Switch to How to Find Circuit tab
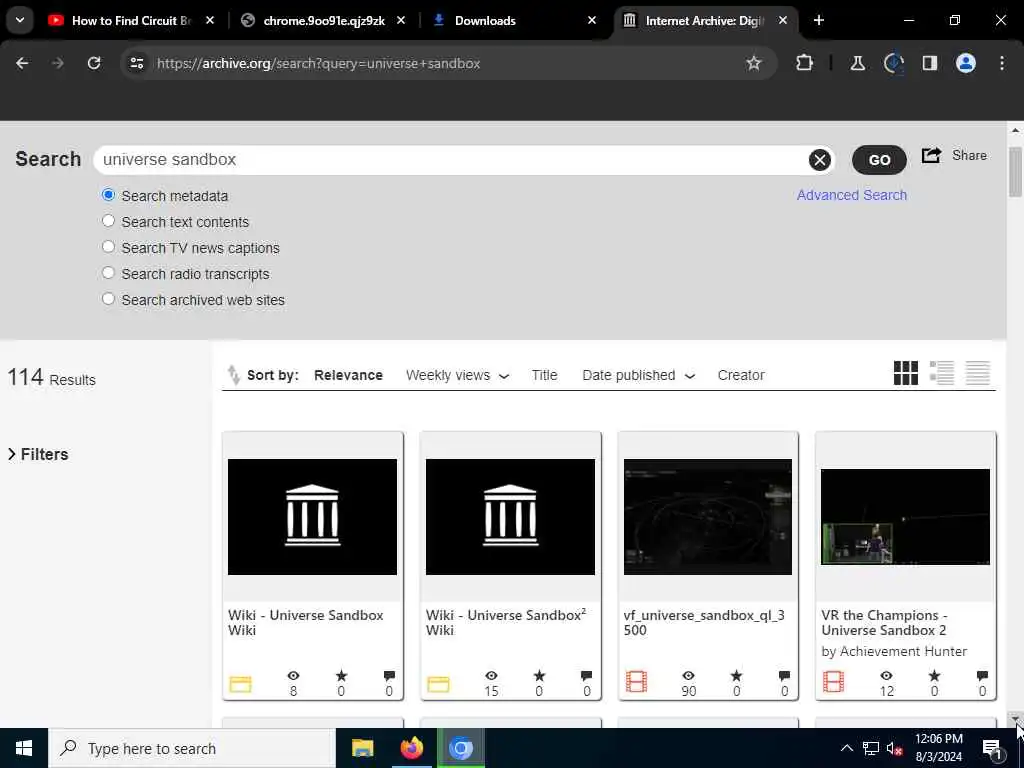 coord(131,21)
